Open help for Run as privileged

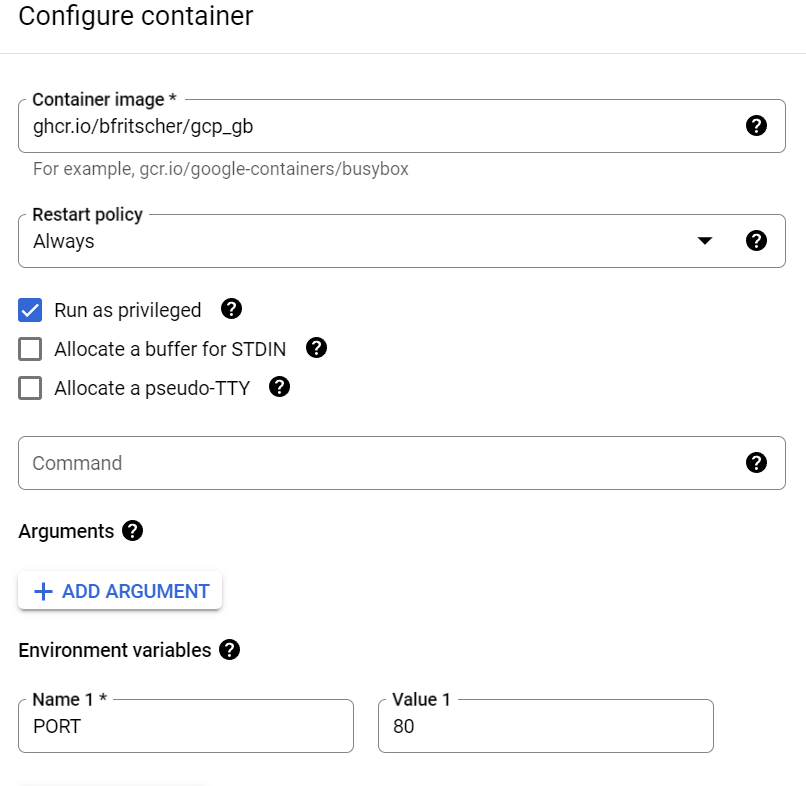point(231,309)
